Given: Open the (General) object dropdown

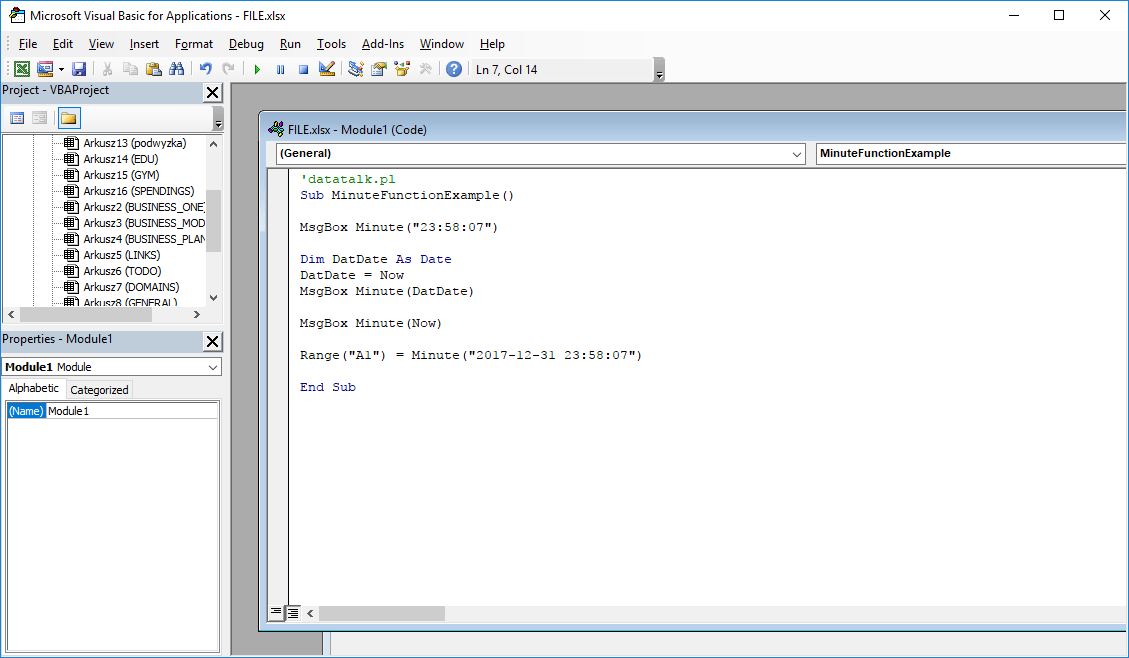Looking at the screenshot, I should pyautogui.click(x=795, y=153).
